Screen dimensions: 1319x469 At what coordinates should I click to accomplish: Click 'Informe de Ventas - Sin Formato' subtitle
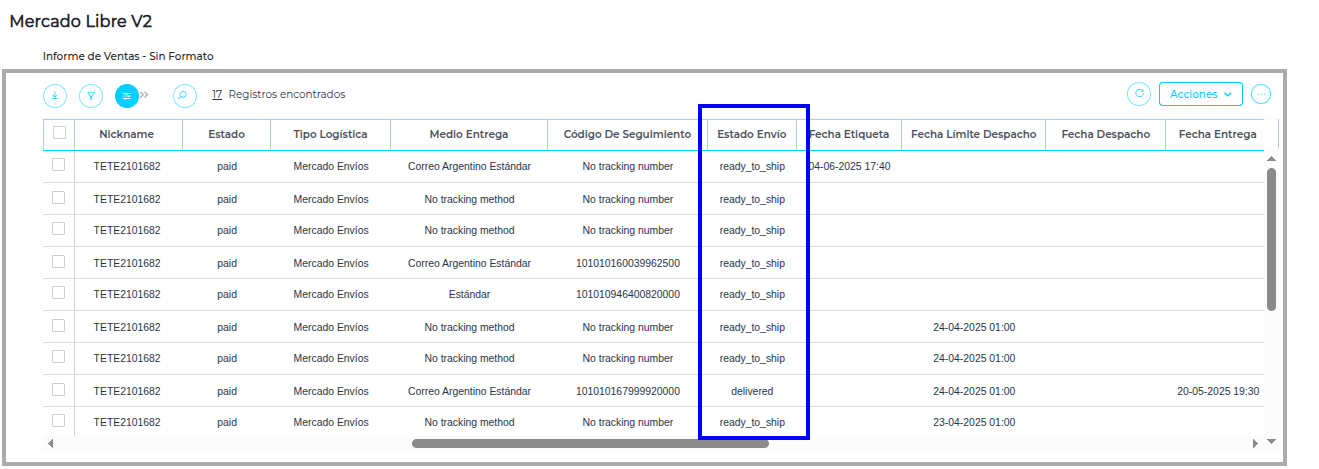pyautogui.click(x=128, y=56)
